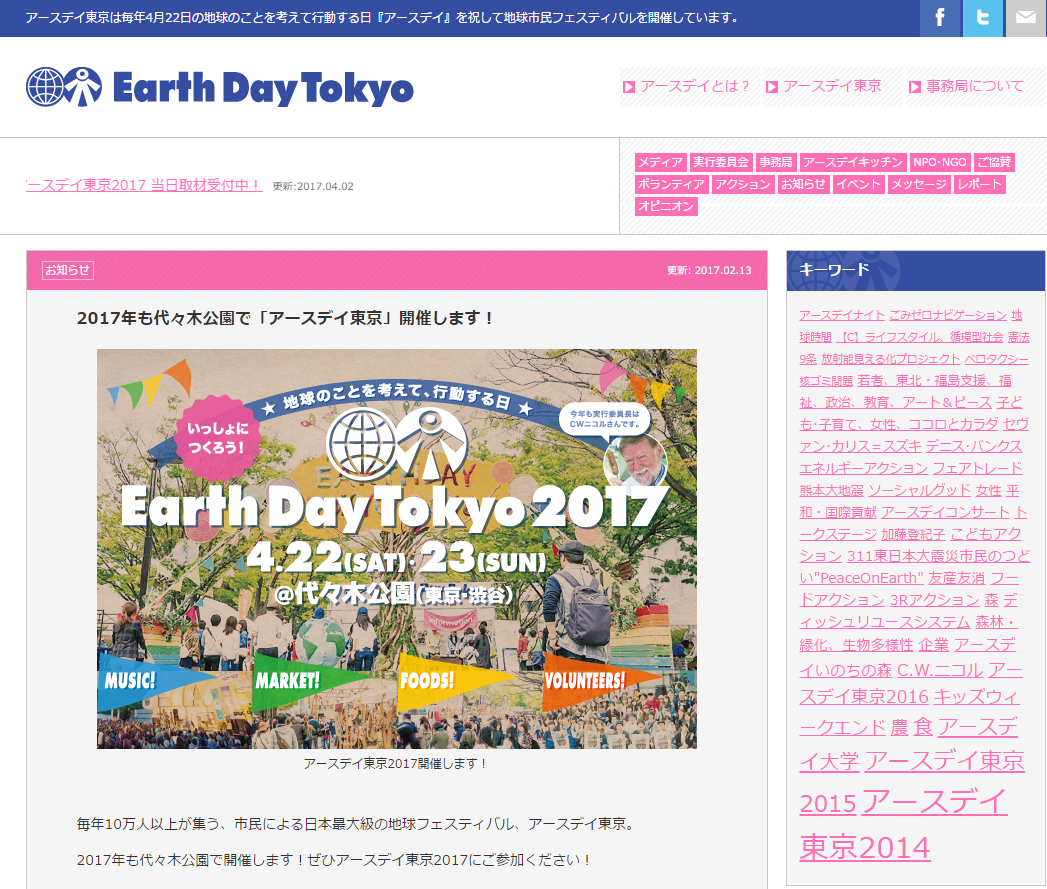This screenshot has height=889, width=1047.
Task: Click keyword キッズウィークエンド
Action: (909, 712)
